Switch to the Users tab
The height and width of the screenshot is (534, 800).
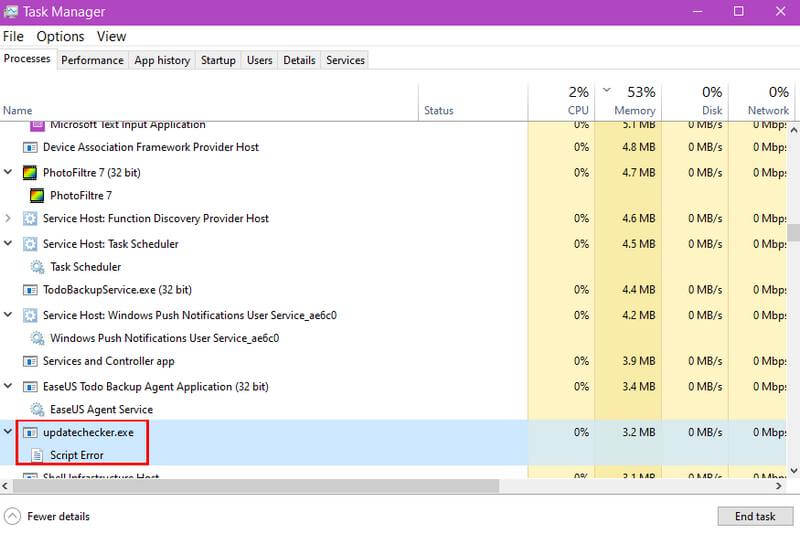tap(260, 60)
